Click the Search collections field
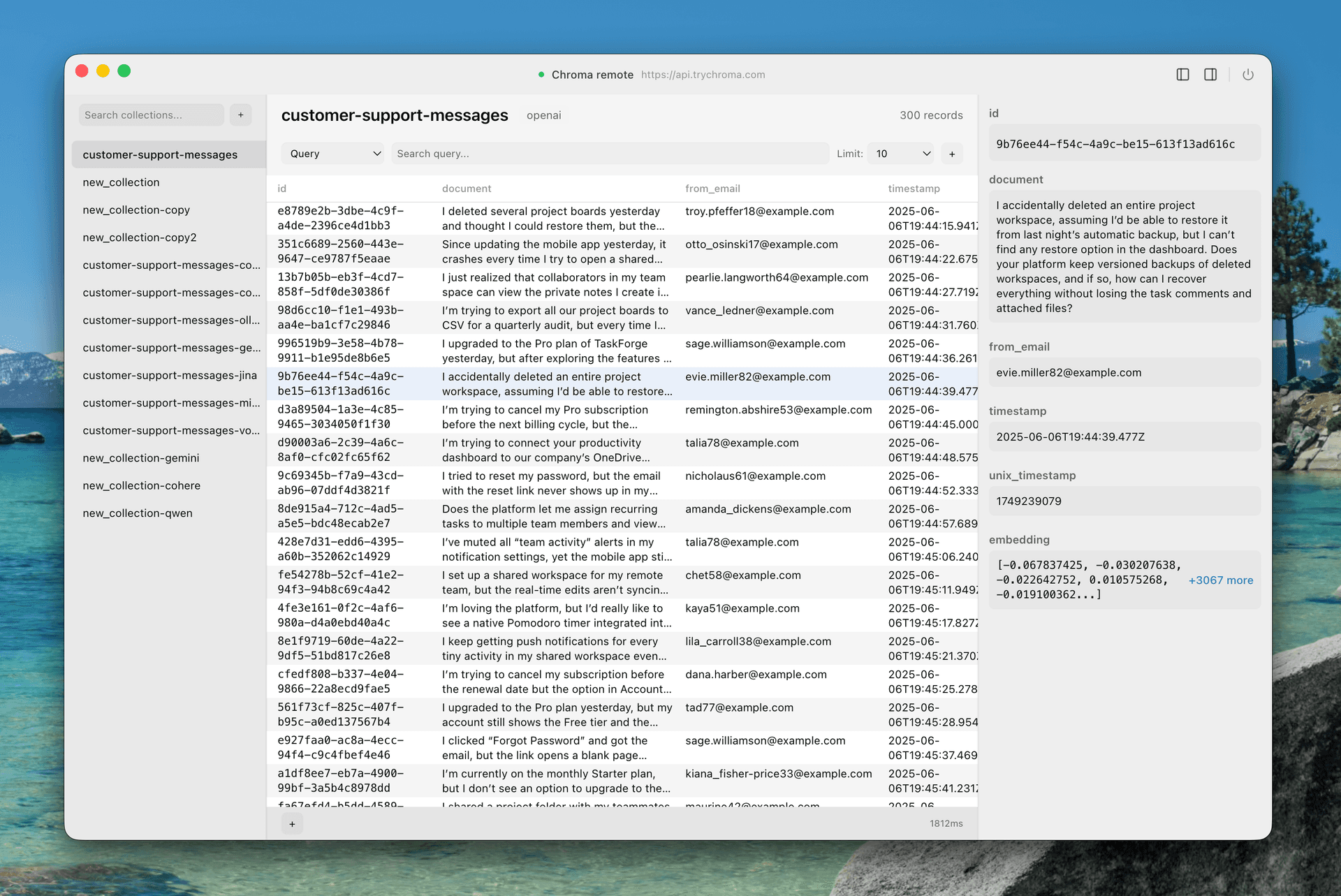Viewport: 1341px width, 896px height. pos(151,115)
